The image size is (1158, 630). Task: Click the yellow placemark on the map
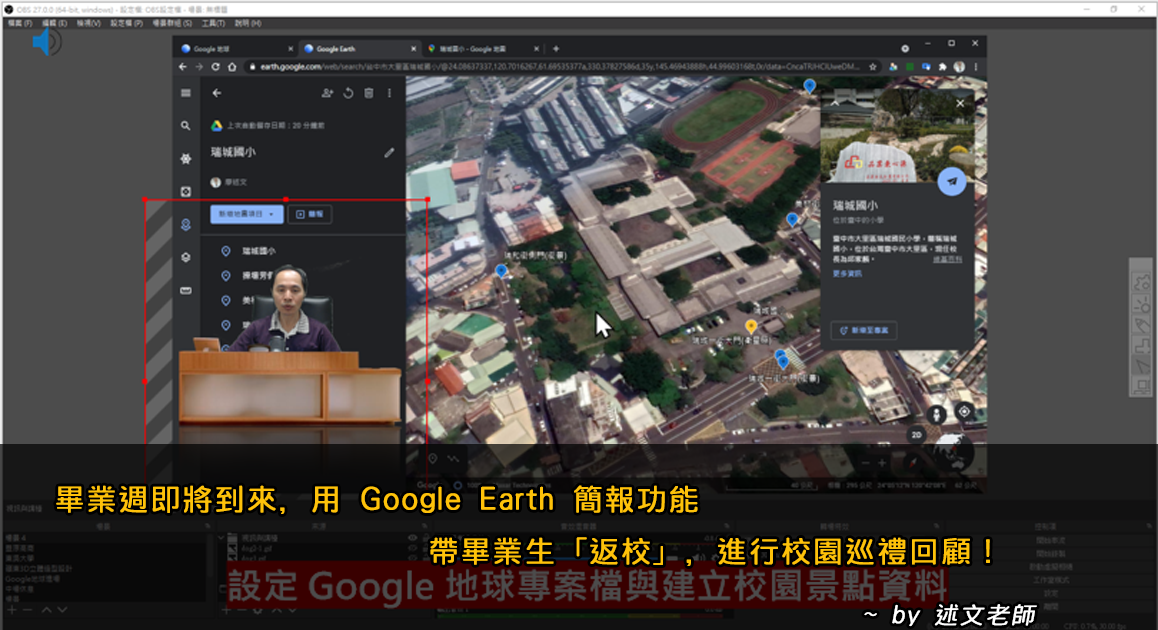tap(751, 326)
